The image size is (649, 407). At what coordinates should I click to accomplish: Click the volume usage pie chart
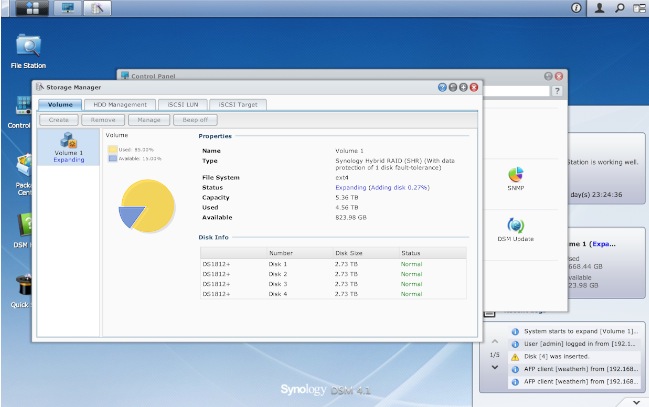click(147, 205)
